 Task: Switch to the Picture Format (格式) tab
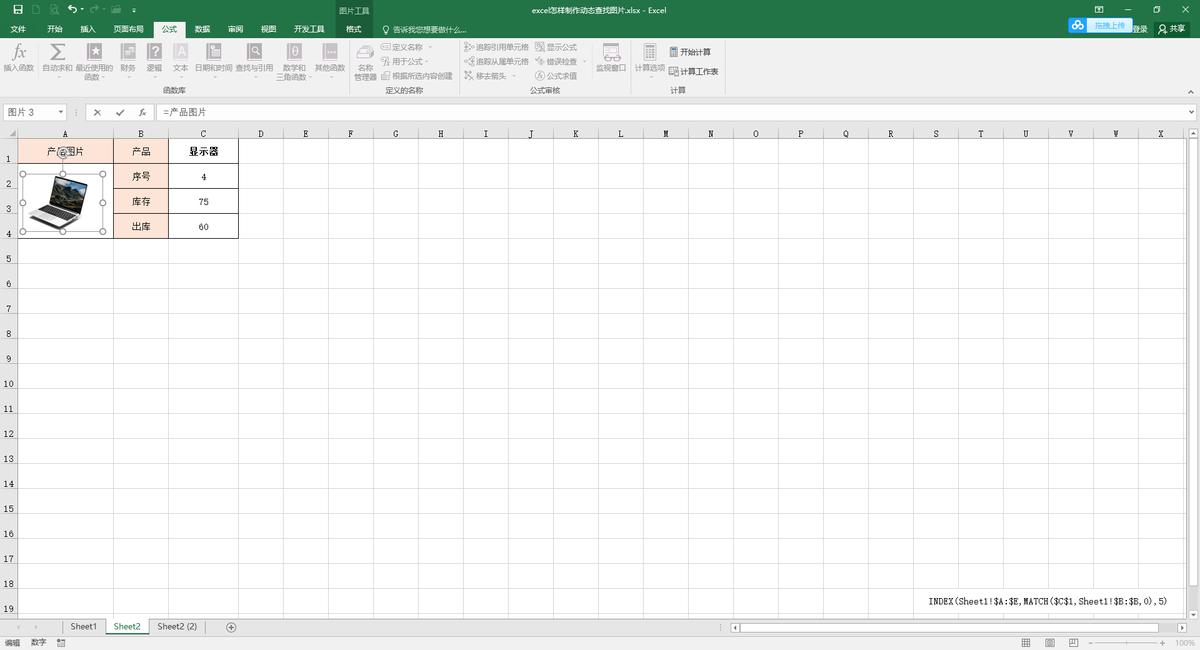pyautogui.click(x=354, y=29)
